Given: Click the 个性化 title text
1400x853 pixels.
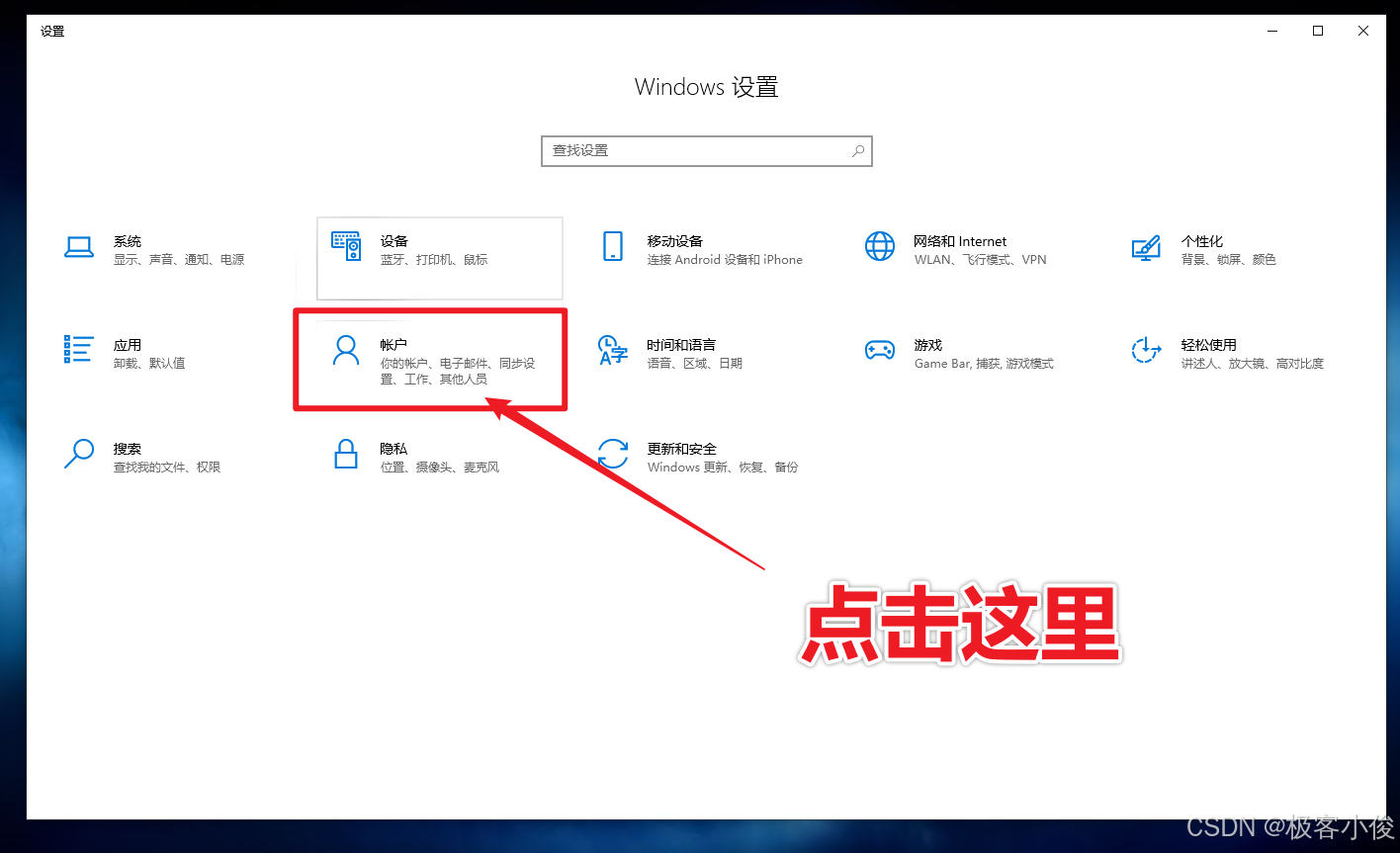Looking at the screenshot, I should (1202, 241).
